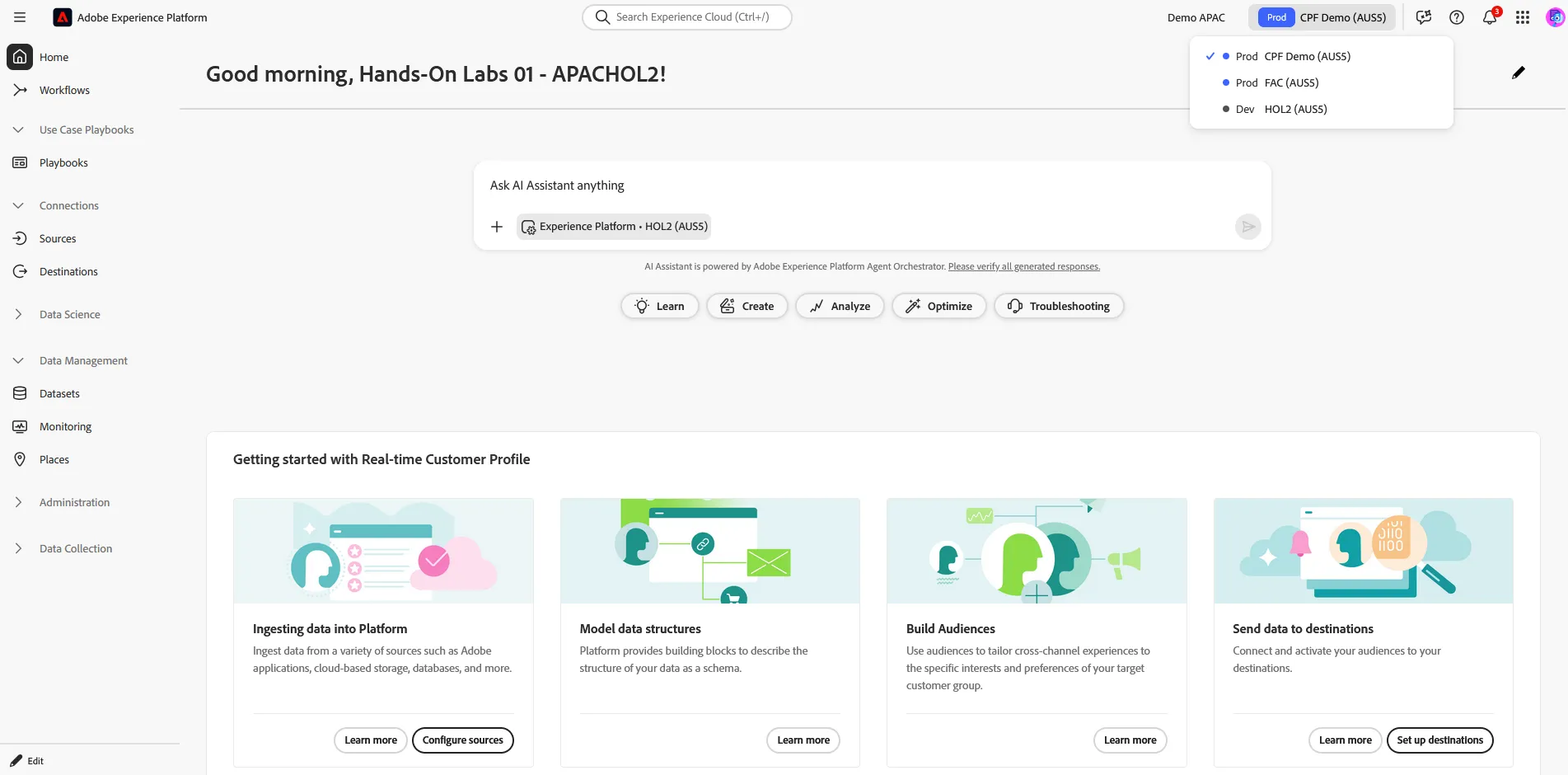Click Learn more under Model data structures
1568x775 pixels.
[803, 740]
